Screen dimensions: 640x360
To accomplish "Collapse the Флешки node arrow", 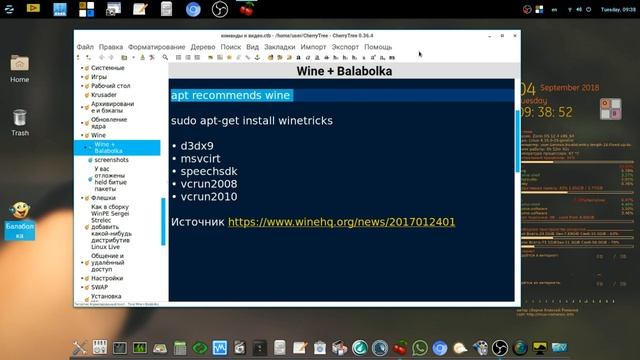I will tap(82, 198).
